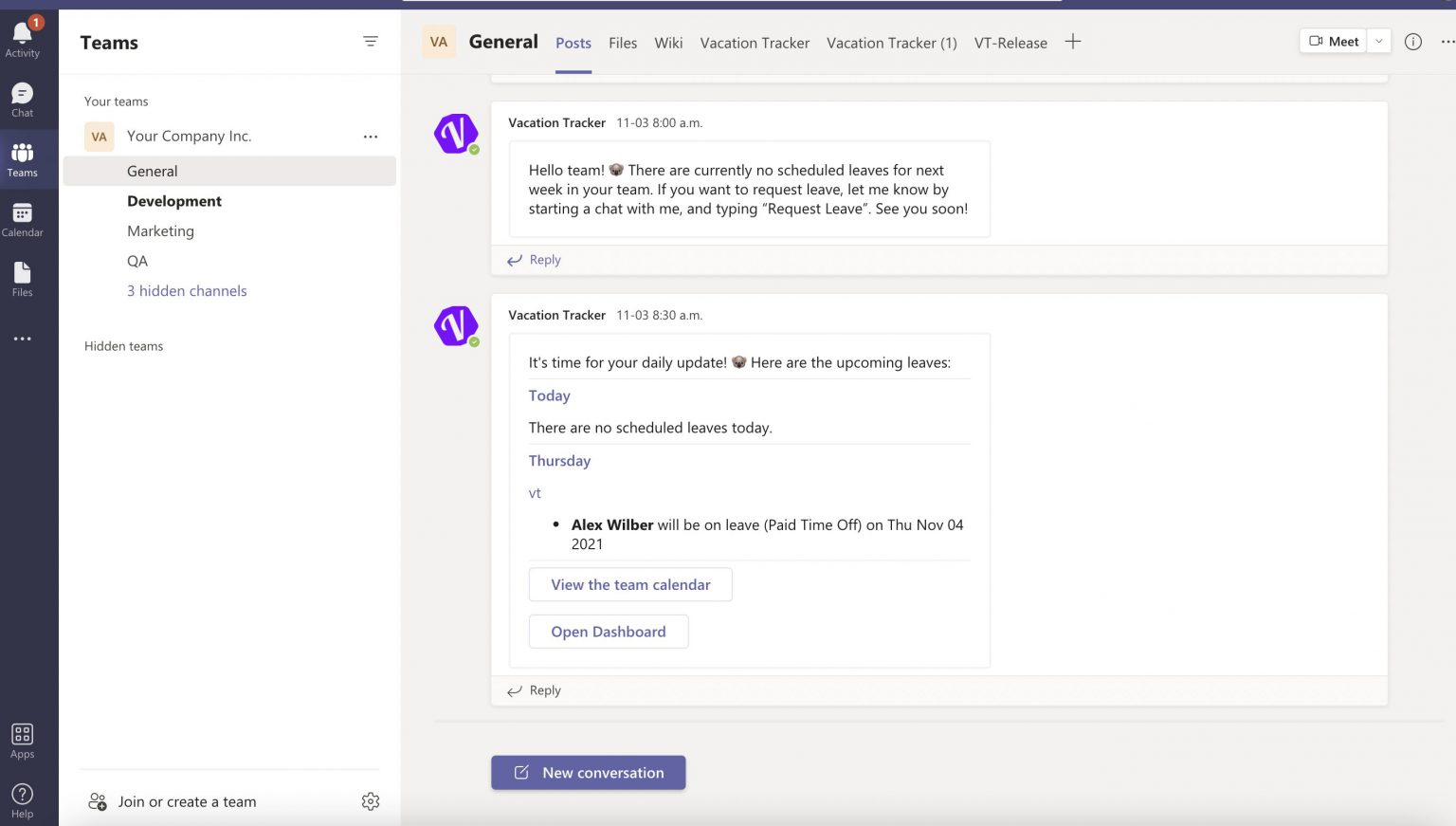The height and width of the screenshot is (826, 1456).
Task: Click the VA avatar of Your Company Inc.
Action: point(100,137)
